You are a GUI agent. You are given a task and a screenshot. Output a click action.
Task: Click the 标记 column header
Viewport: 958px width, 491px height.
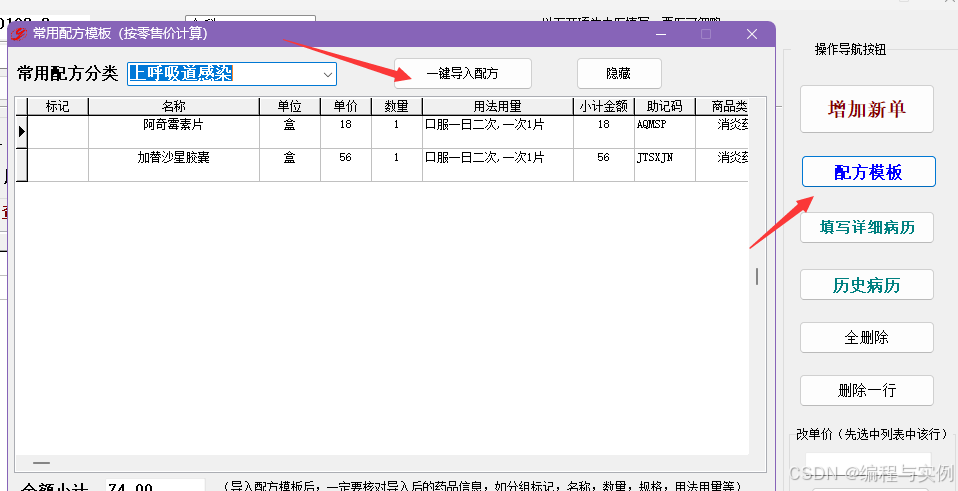pos(58,106)
